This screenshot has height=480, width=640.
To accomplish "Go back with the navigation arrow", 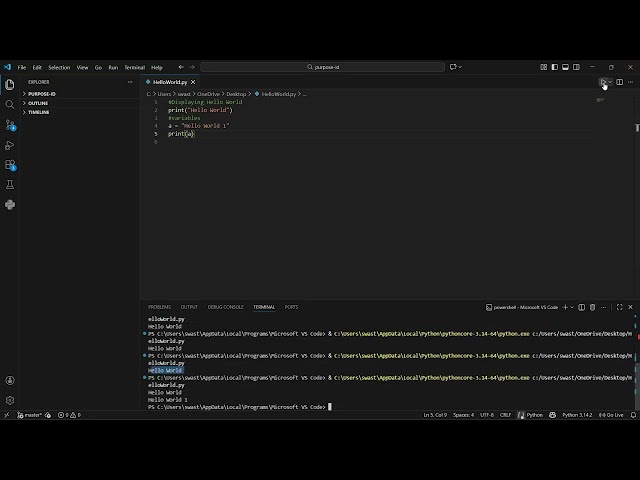I will click(x=181, y=67).
